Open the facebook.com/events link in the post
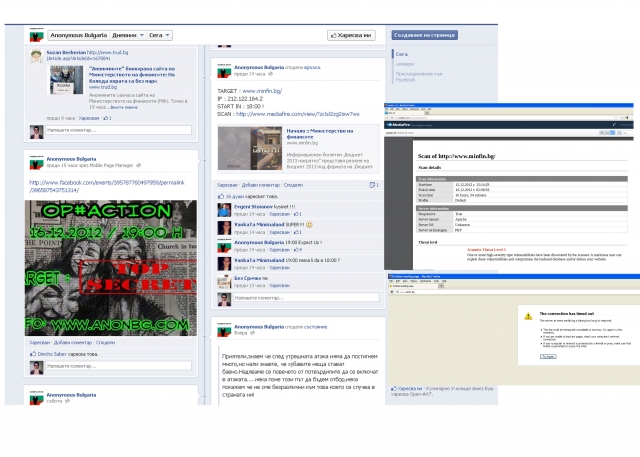The image size is (640, 457). [x=107, y=186]
